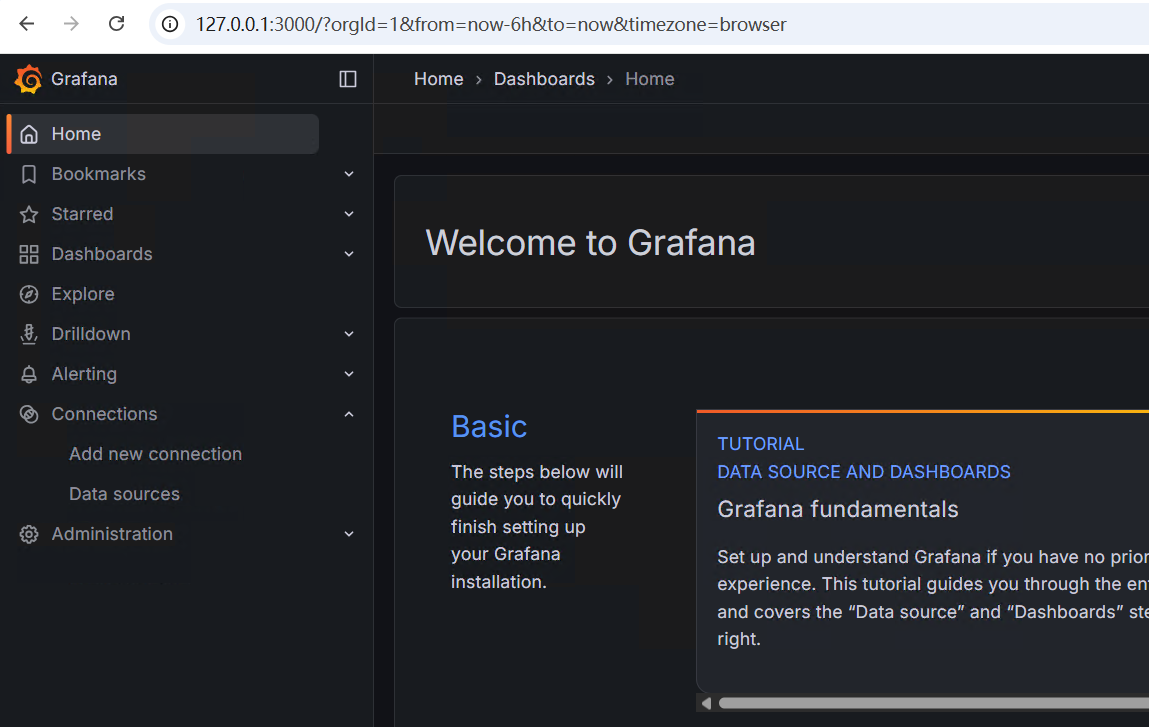The height and width of the screenshot is (727, 1149).
Task: Click the Grafana title text in sidebar
Action: [x=84, y=79]
